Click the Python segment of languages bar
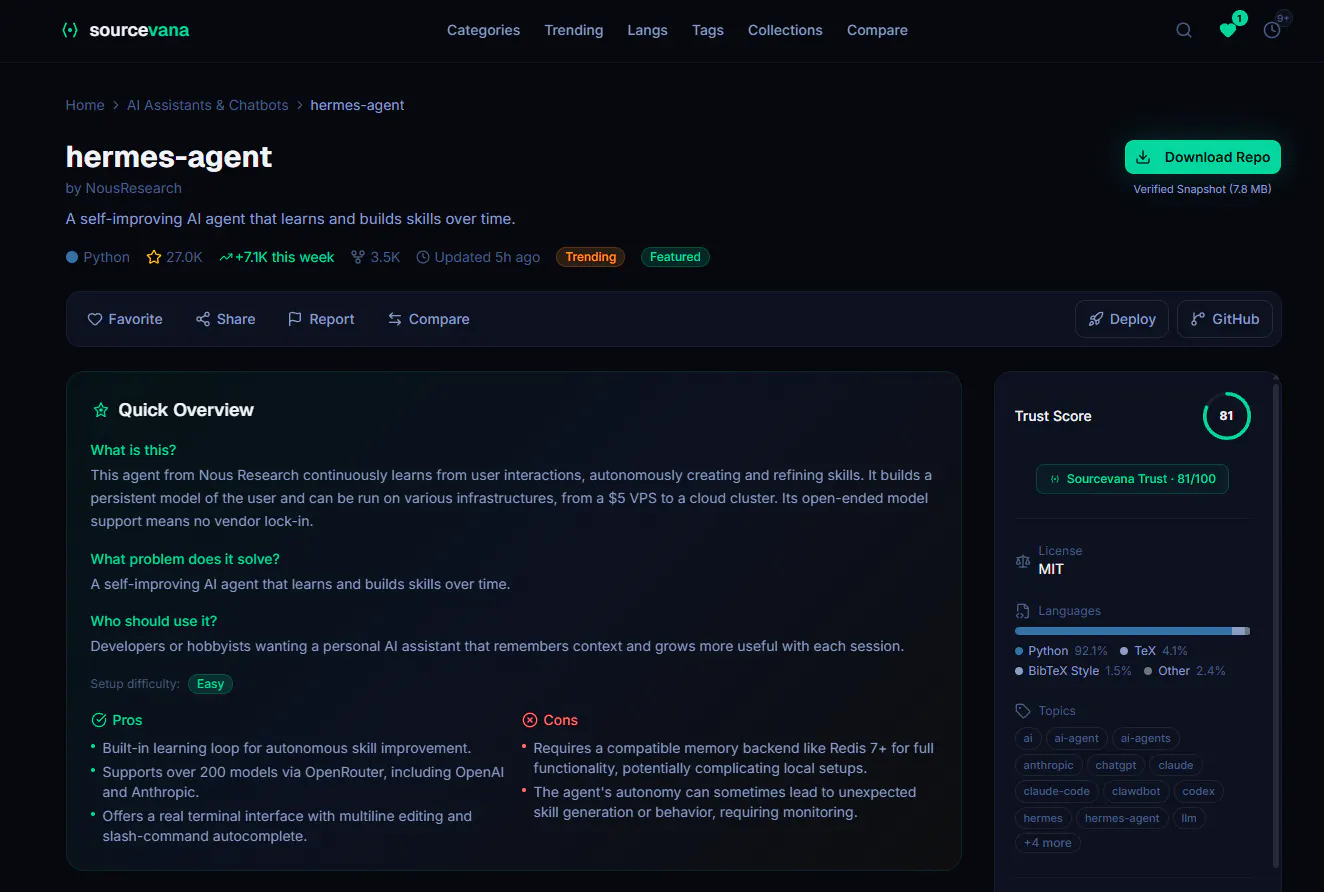The width and height of the screenshot is (1324, 892). 1123,631
